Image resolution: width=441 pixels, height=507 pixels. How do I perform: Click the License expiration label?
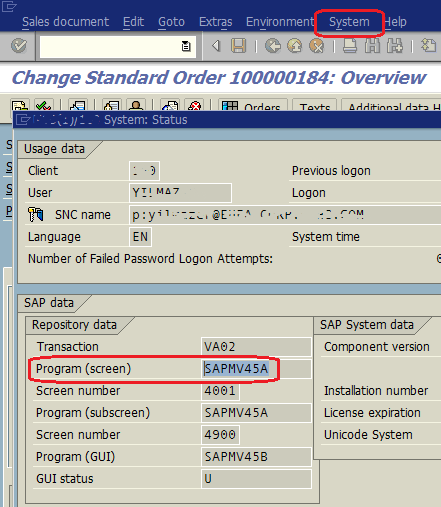372,413
